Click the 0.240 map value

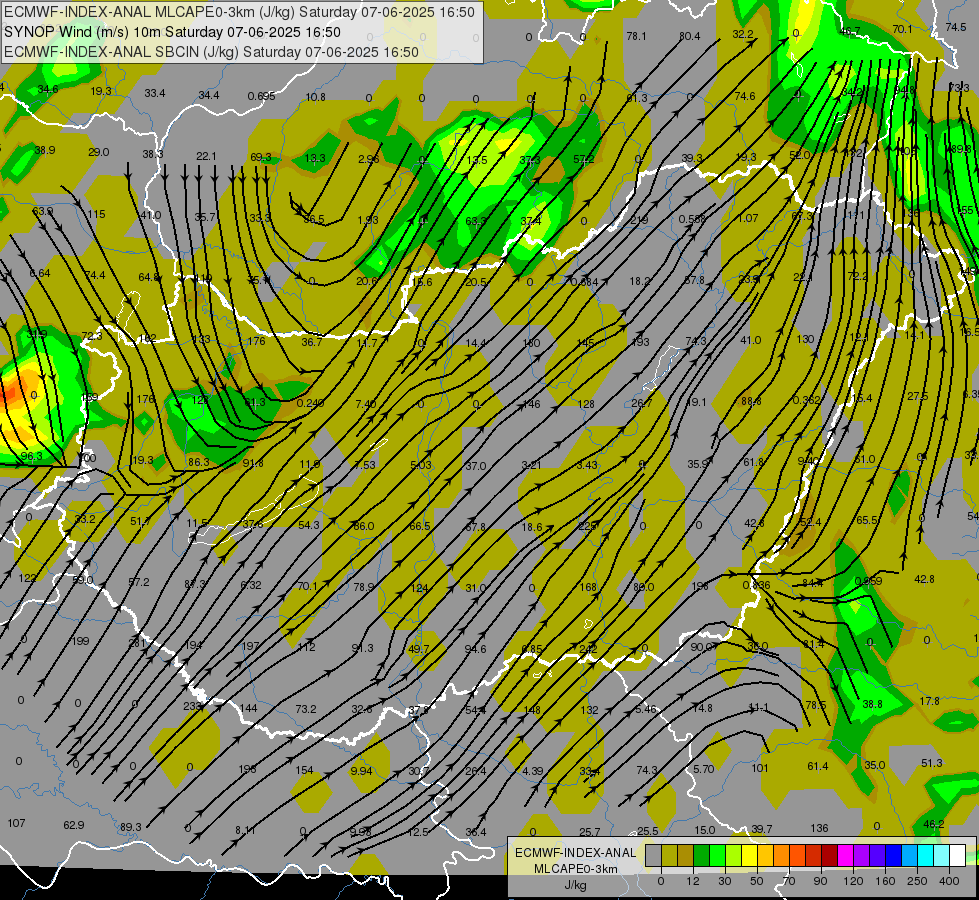click(310, 403)
